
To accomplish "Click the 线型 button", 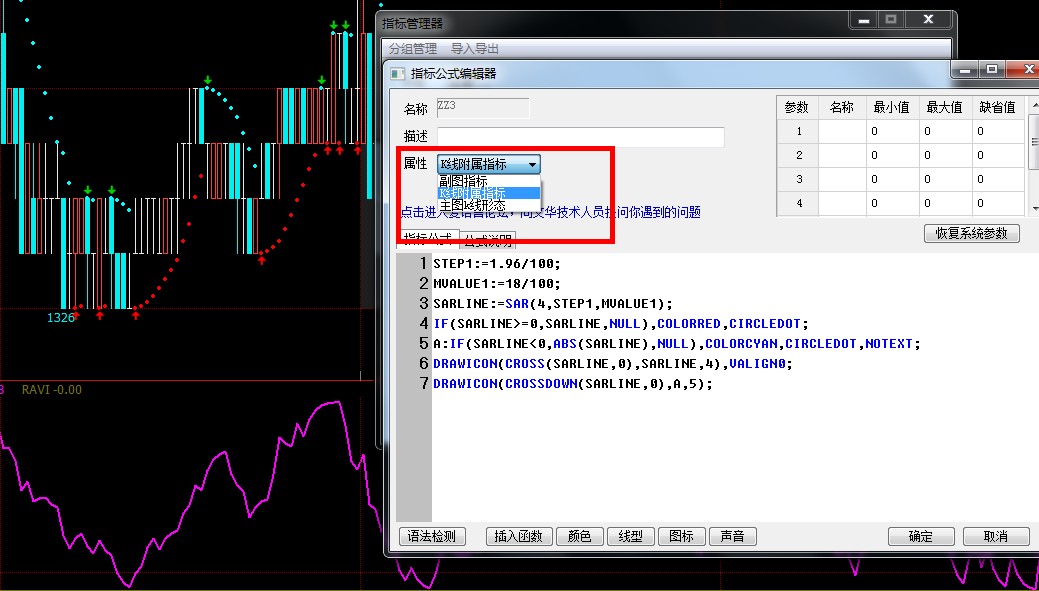I will click(x=630, y=537).
